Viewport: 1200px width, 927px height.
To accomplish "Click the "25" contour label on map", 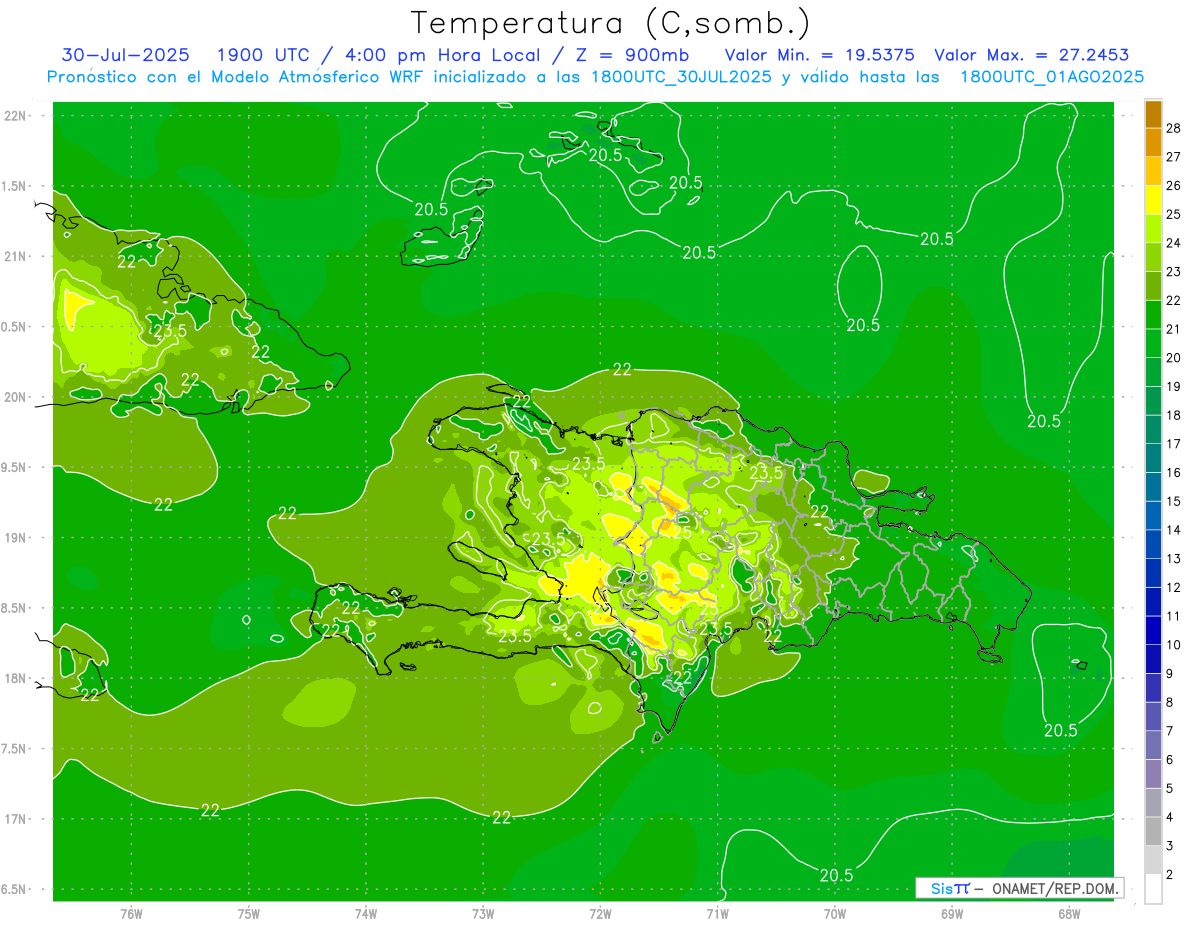I will [x=683, y=532].
